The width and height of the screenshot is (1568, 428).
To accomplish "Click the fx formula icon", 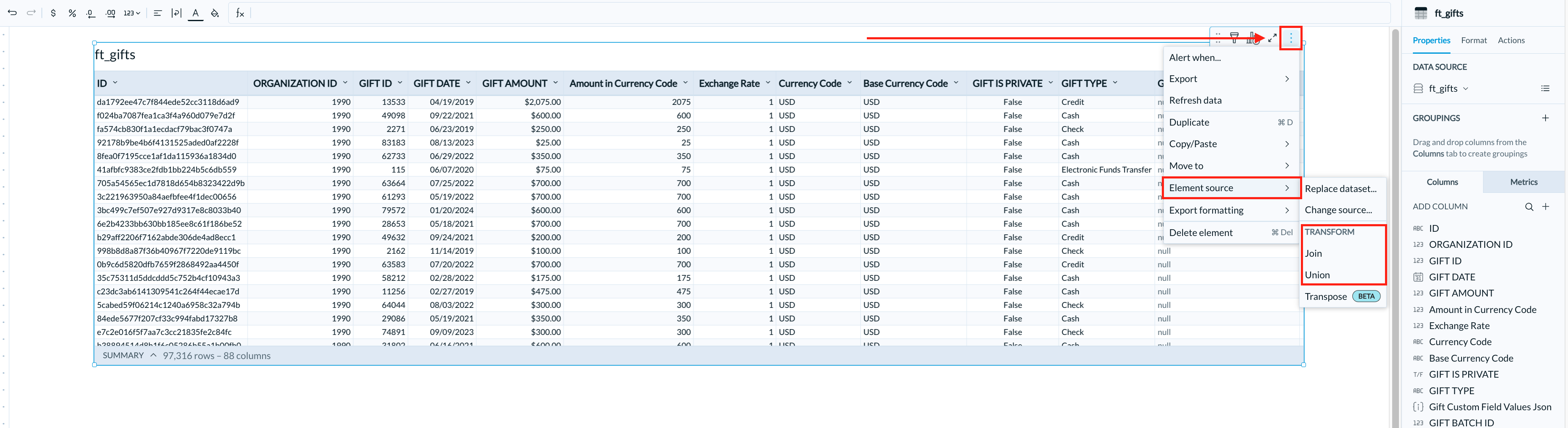I will pos(240,13).
